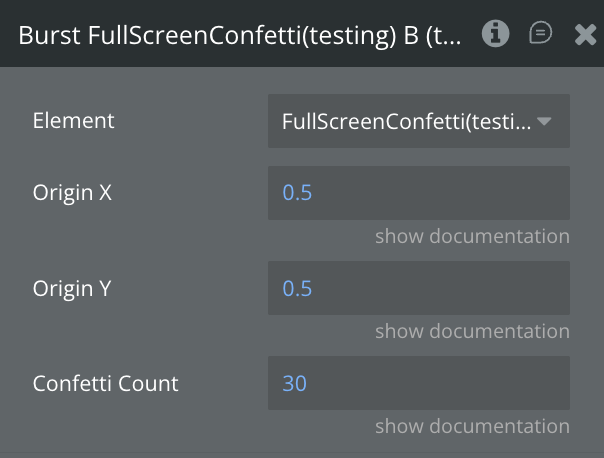Open the Element dropdown

pos(418,121)
